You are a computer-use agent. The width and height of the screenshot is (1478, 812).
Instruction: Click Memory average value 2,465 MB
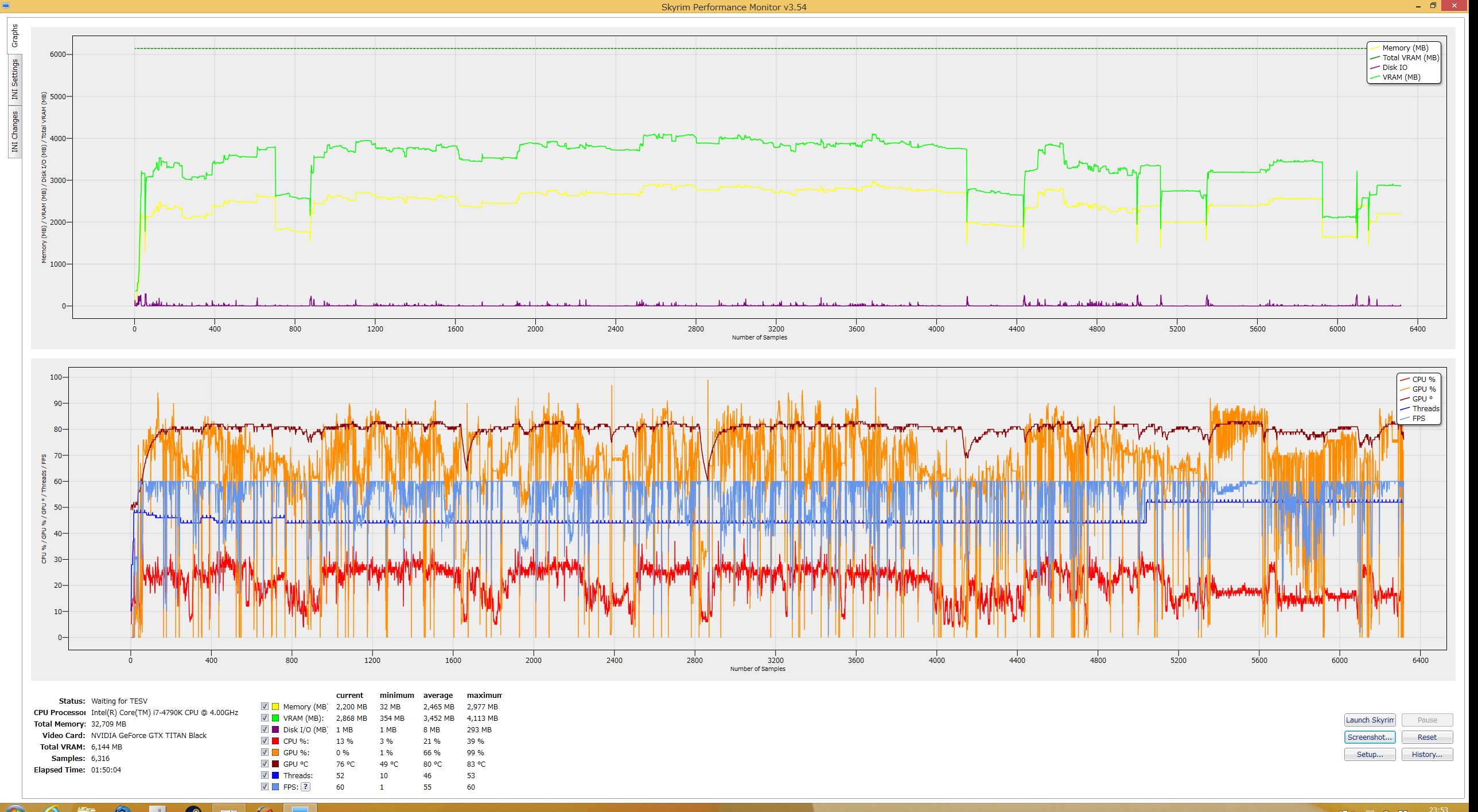(439, 706)
